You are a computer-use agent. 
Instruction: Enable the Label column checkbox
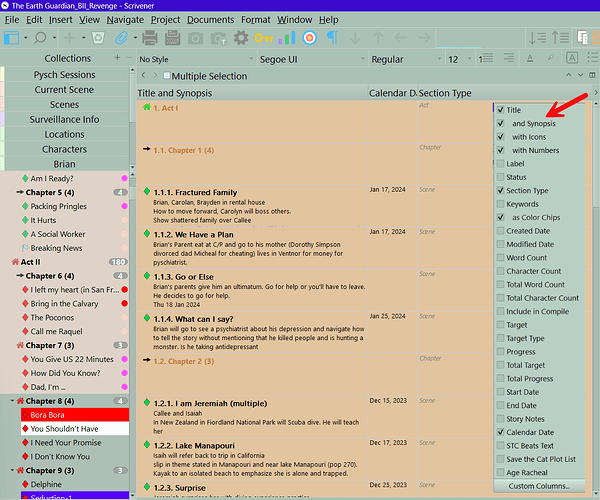pyautogui.click(x=500, y=164)
